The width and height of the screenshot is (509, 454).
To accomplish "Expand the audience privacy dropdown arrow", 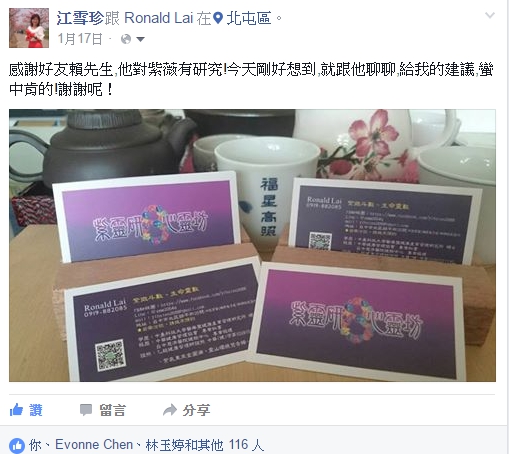I will pos(140,40).
